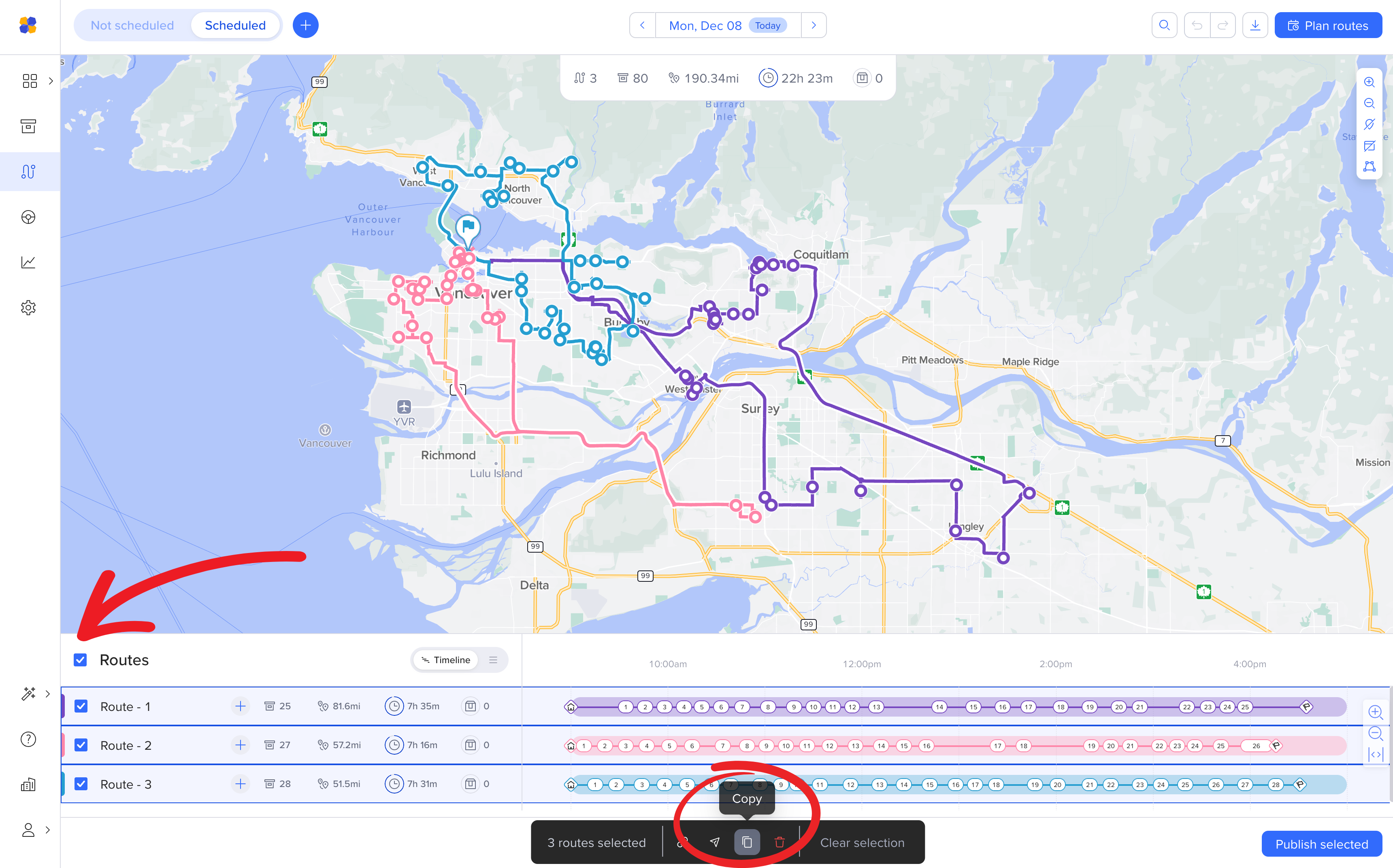Click the red delete routes icon
Image resolution: width=1393 pixels, height=868 pixels.
click(x=779, y=842)
